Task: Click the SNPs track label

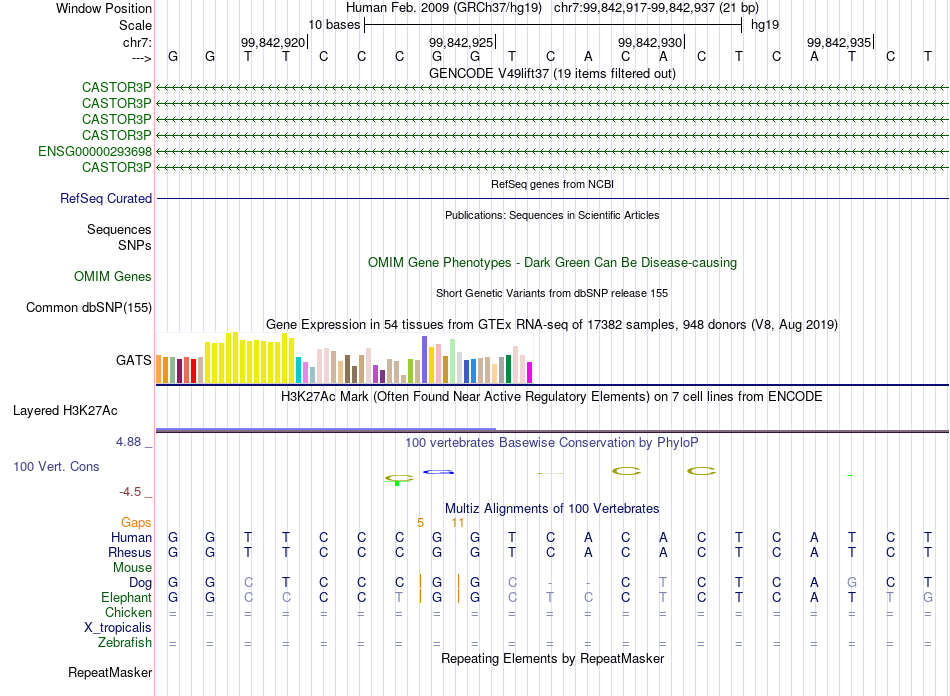Action: 135,245
